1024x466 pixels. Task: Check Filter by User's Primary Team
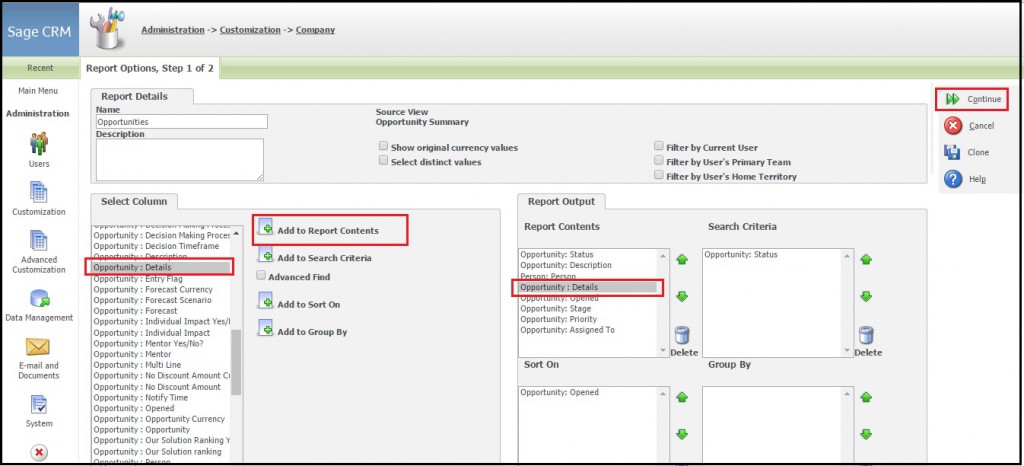click(659, 161)
